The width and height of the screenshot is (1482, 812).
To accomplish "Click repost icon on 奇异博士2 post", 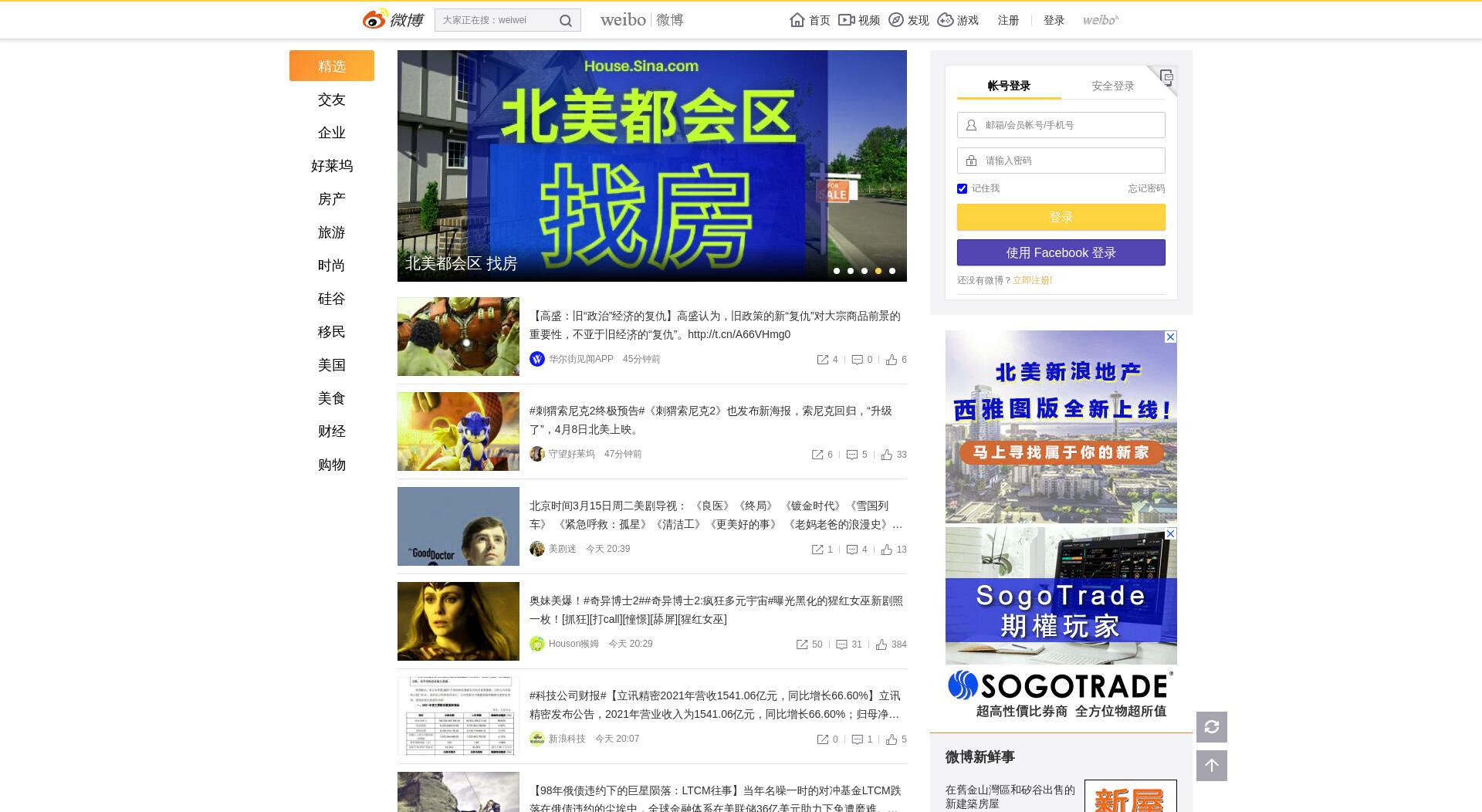I will (802, 645).
